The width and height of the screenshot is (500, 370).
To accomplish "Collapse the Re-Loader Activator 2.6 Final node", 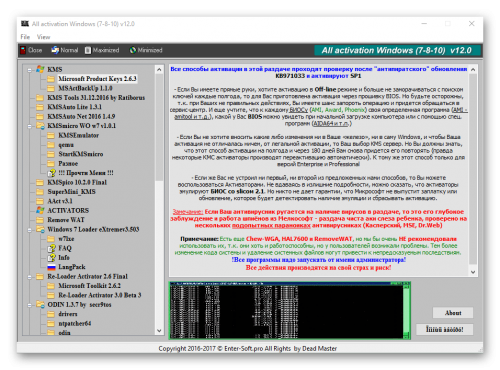I will pyautogui.click(x=30, y=277).
